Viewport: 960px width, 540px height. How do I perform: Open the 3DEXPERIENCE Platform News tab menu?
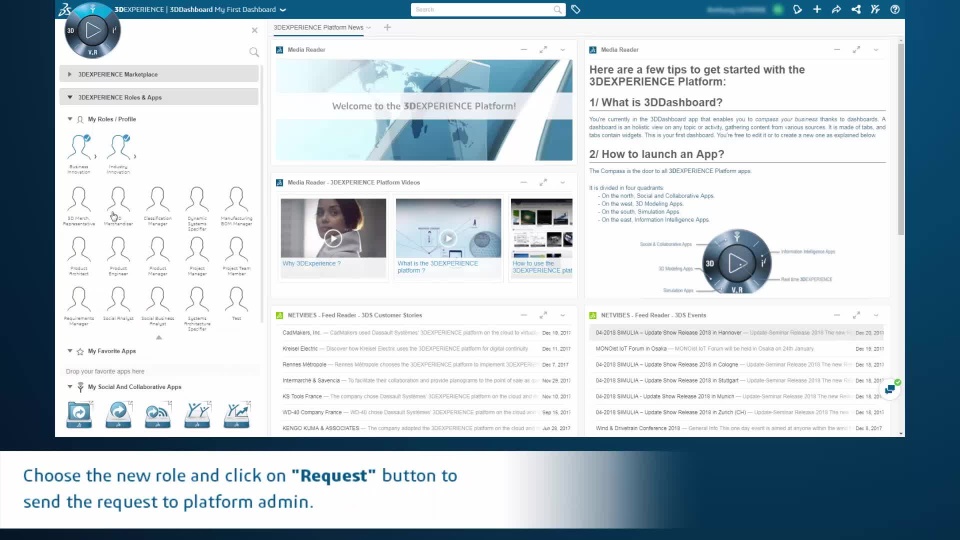[x=369, y=28]
